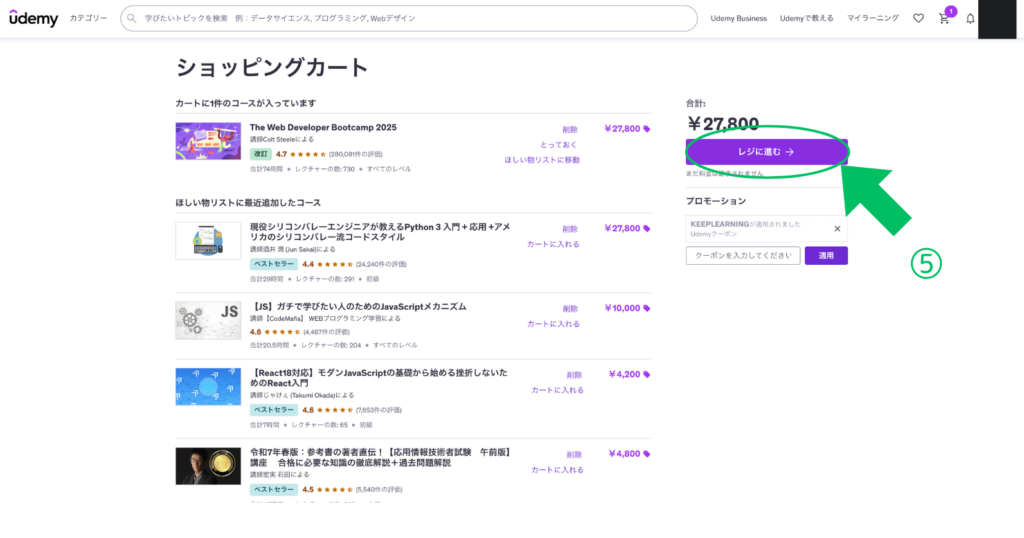
Task: Open the notifications bell icon
Action: tap(970, 18)
